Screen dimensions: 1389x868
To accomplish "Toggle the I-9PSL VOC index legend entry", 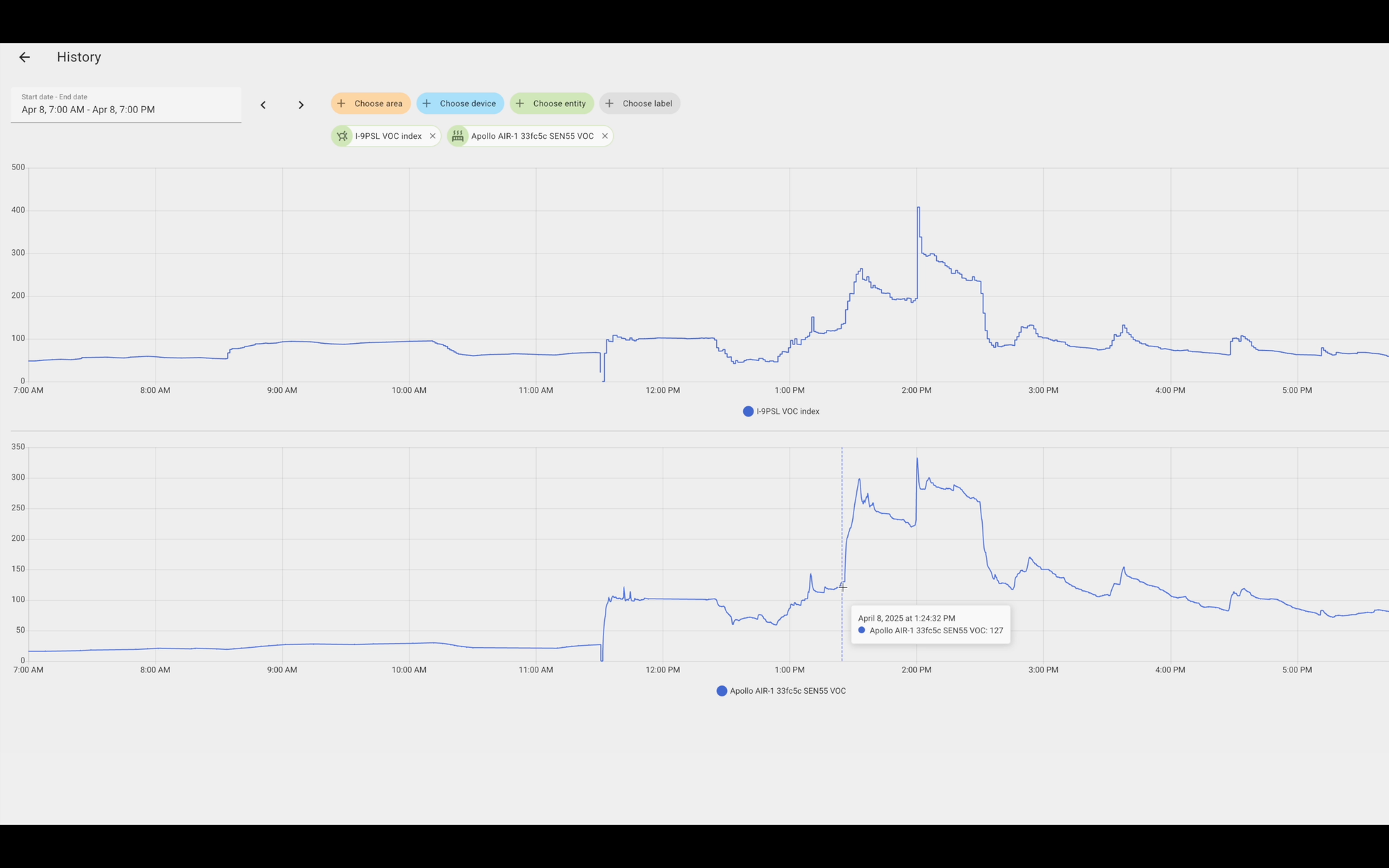I will pos(788,412).
